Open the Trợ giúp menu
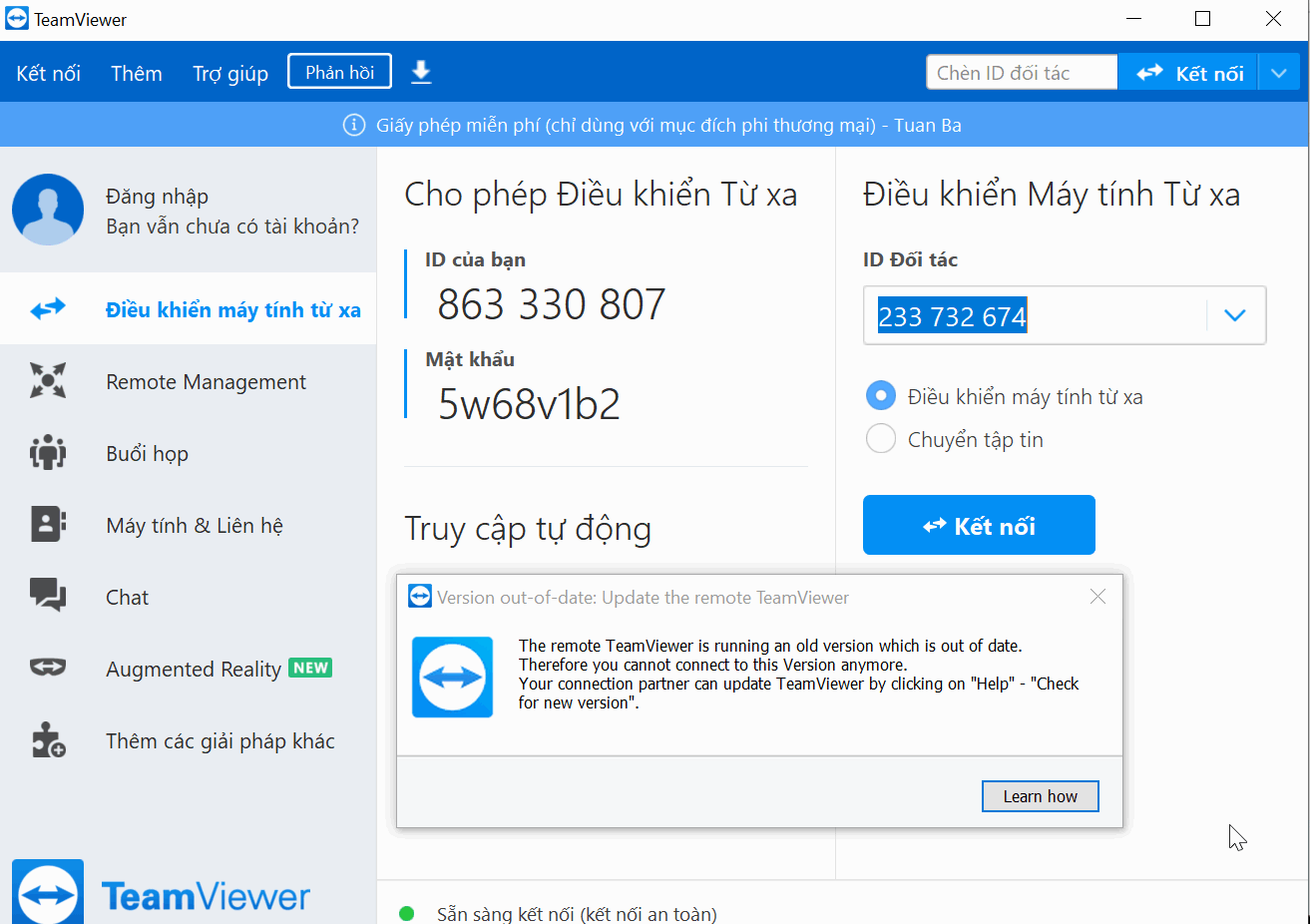1310x924 pixels. tap(230, 73)
